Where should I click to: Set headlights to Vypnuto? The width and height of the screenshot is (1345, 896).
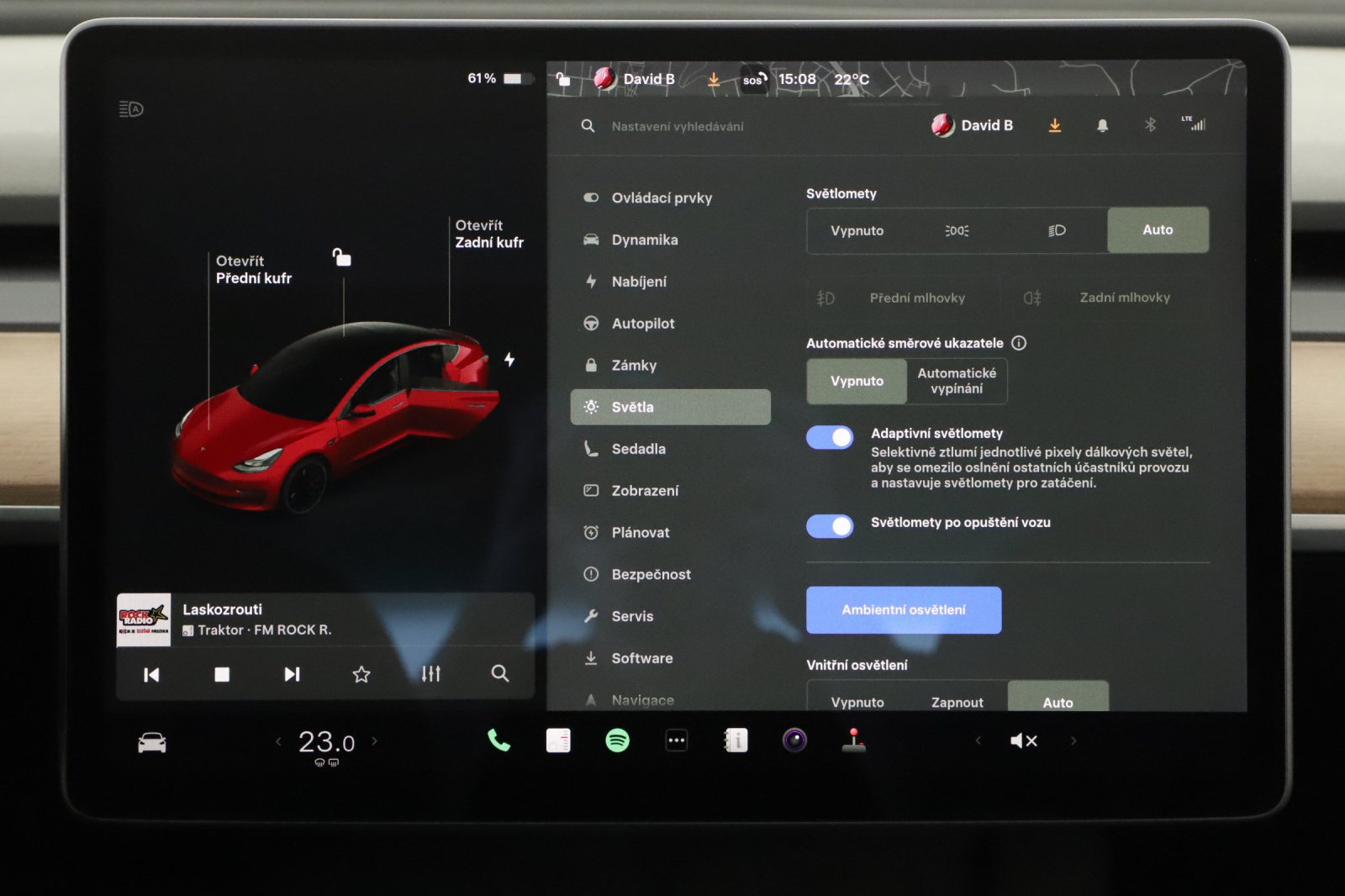[857, 230]
